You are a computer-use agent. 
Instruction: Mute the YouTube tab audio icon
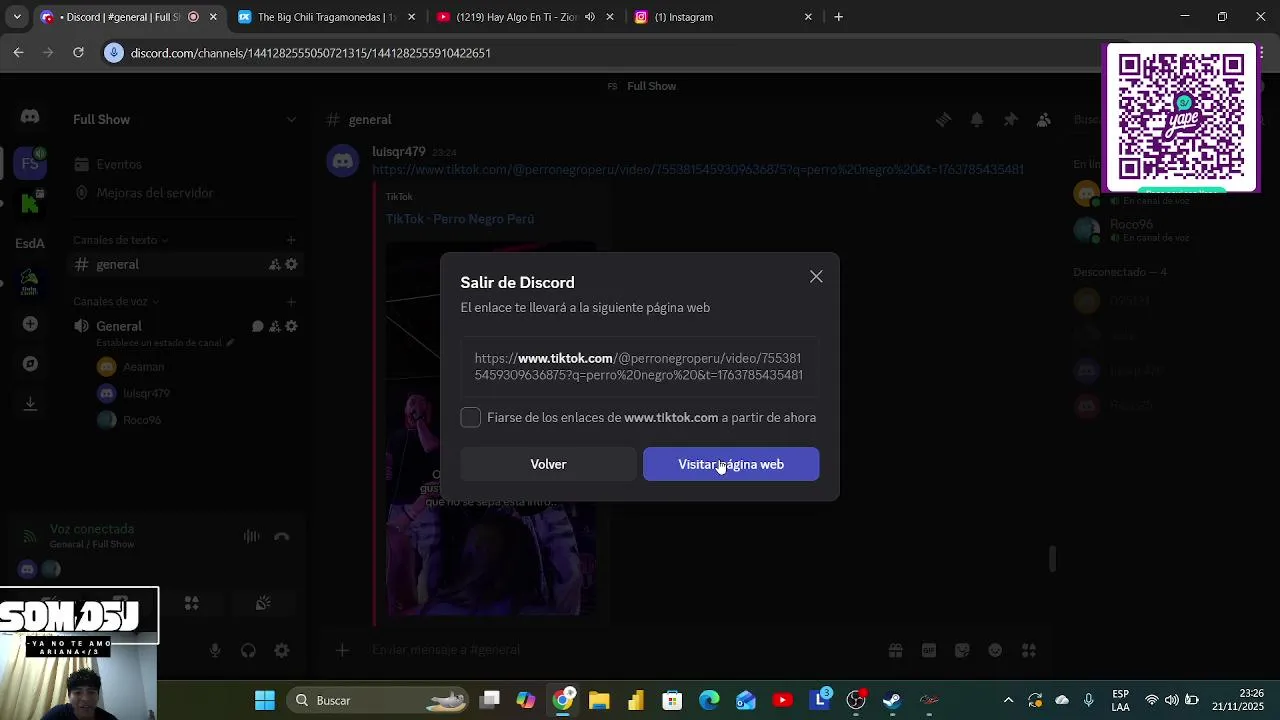pos(590,17)
